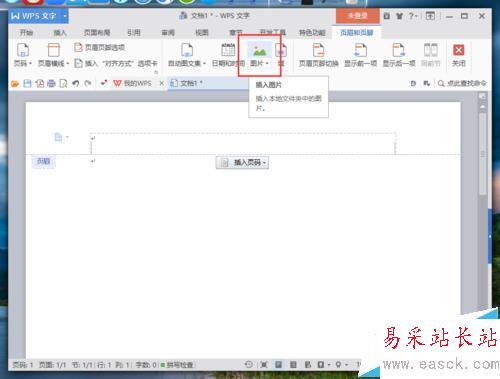Open the 页码 page number dropdown
Image resolution: width=500 pixels, height=379 pixels.
pos(23,55)
